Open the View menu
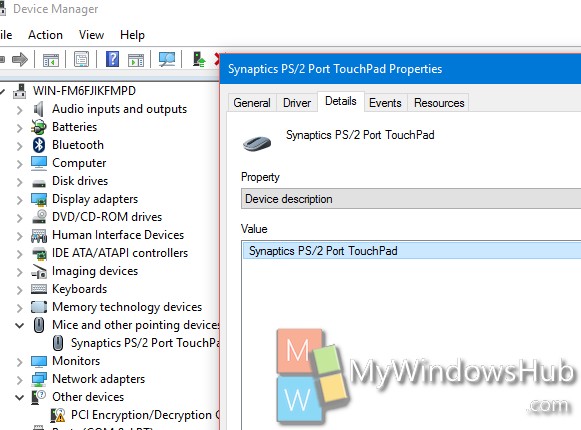 coord(91,35)
